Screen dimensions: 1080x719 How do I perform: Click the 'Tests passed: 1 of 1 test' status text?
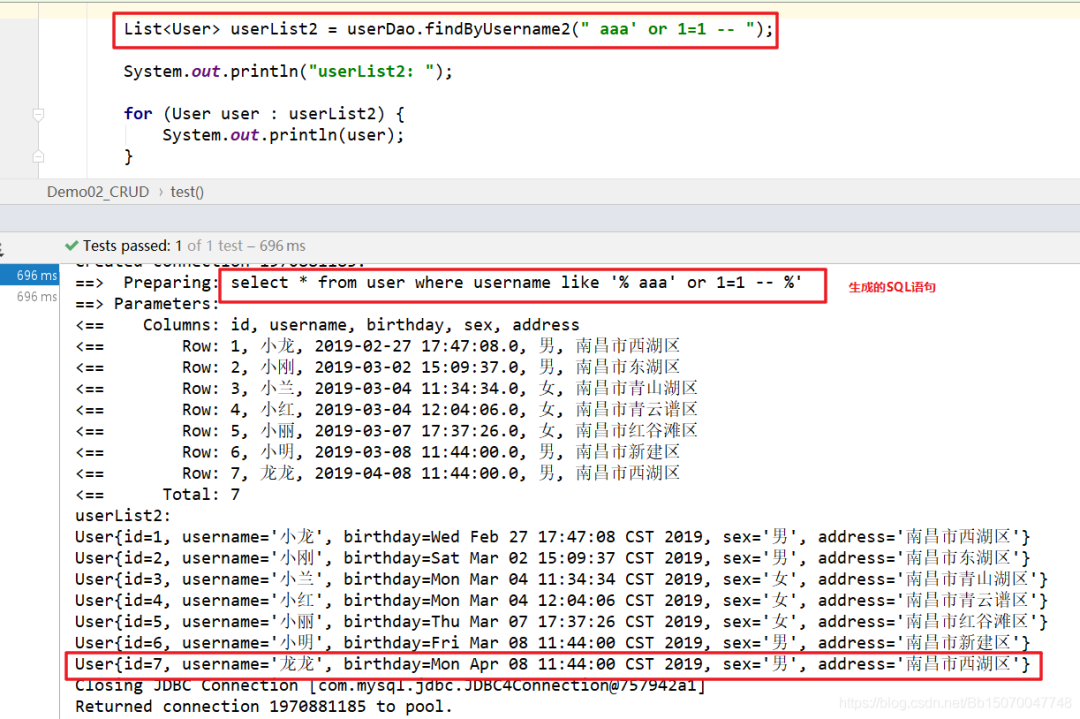pyautogui.click(x=194, y=246)
